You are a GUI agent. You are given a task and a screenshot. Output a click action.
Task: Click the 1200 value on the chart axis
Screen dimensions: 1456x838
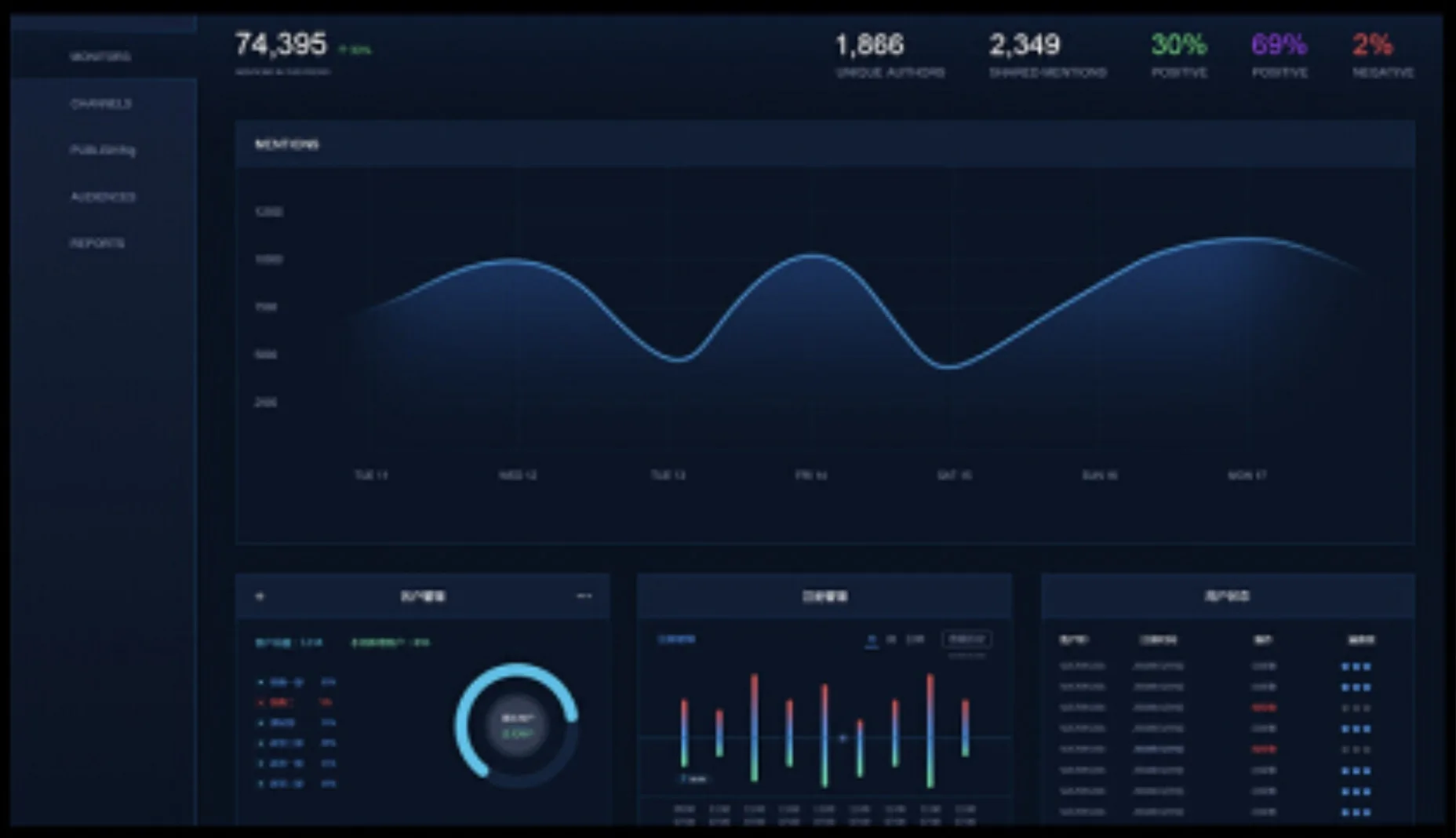(x=269, y=212)
